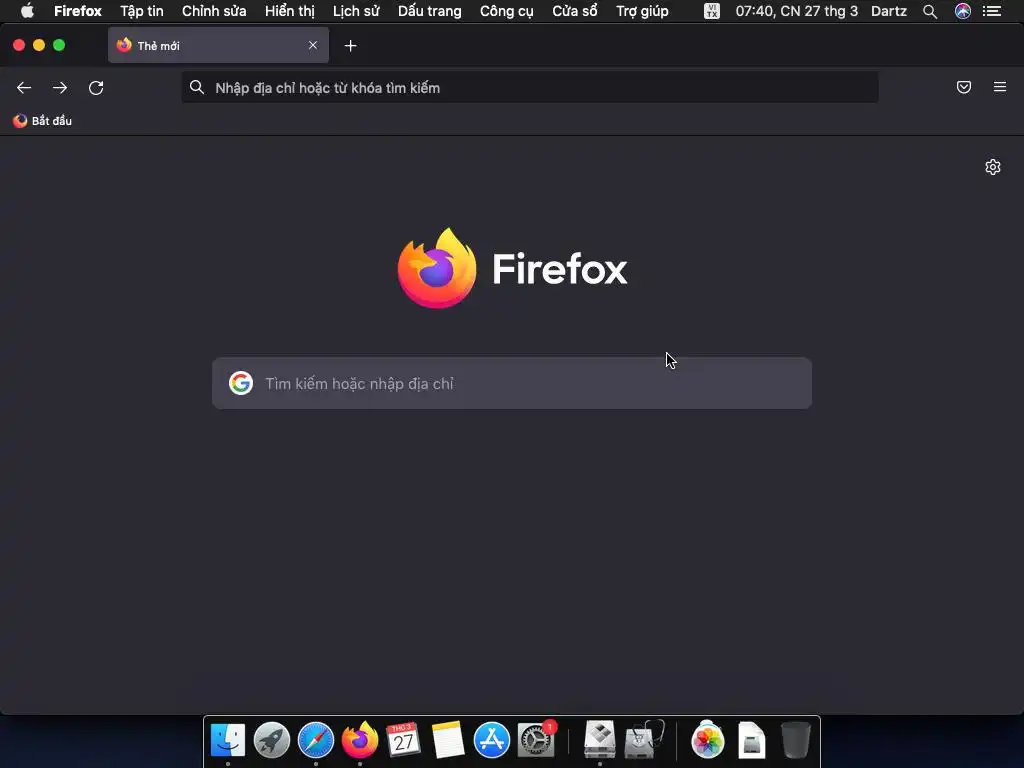Click the magnifier icon in address bar
This screenshot has width=1024, height=768.
(x=197, y=87)
